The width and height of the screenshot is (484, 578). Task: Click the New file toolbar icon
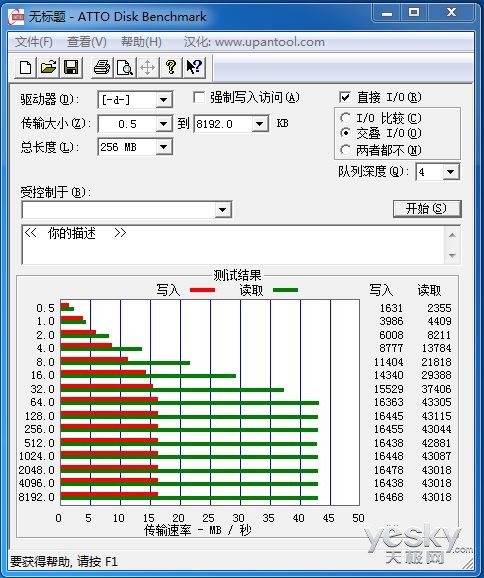25,67
